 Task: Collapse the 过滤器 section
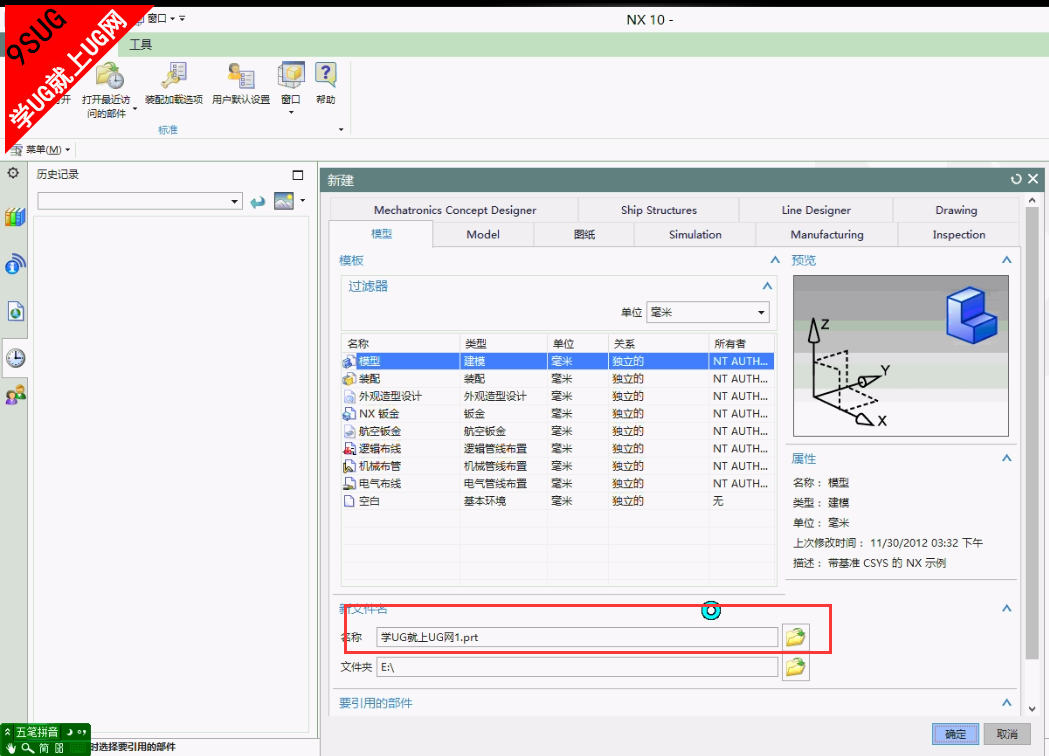(767, 286)
